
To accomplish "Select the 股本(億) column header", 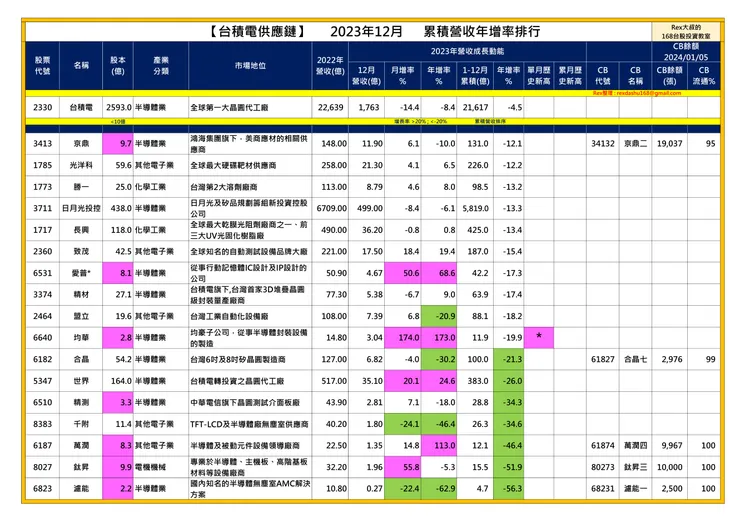I will 118,66.
